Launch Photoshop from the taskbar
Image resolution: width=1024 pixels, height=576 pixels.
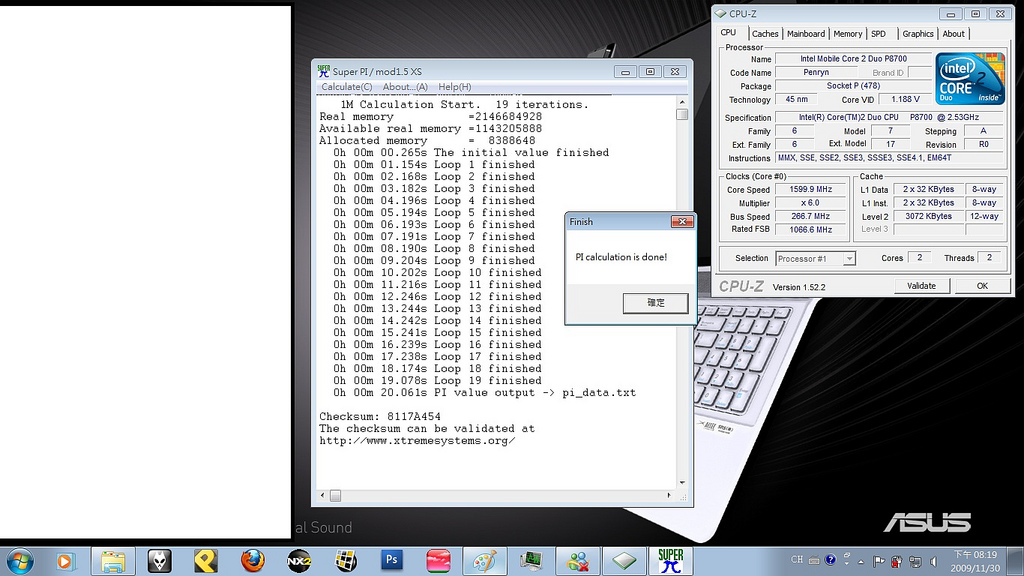[x=392, y=561]
